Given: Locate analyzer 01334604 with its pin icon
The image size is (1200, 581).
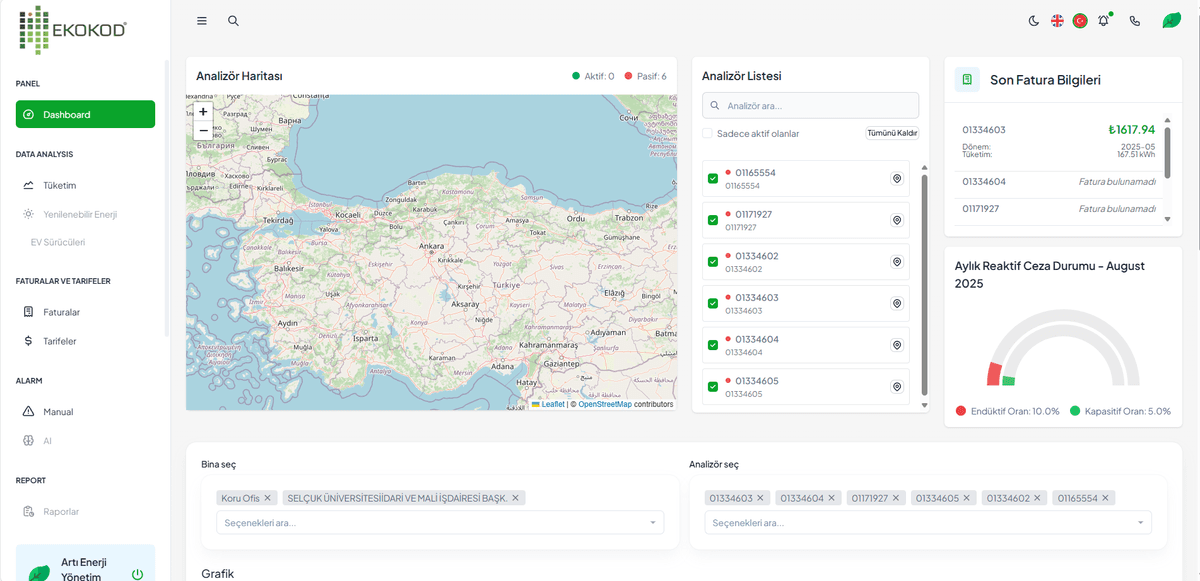Looking at the screenshot, I should pos(897,345).
